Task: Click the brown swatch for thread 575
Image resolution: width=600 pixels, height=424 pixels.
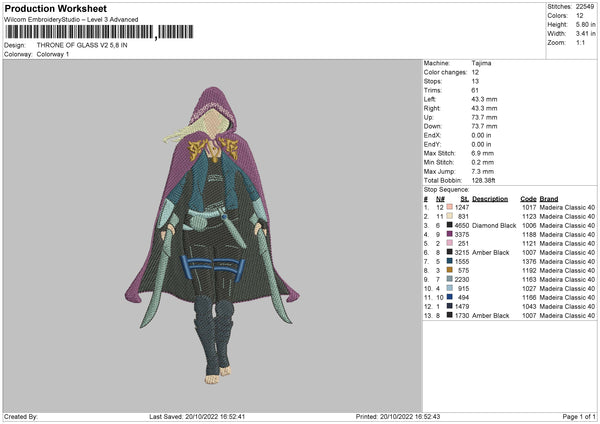Action: pyautogui.click(x=451, y=270)
